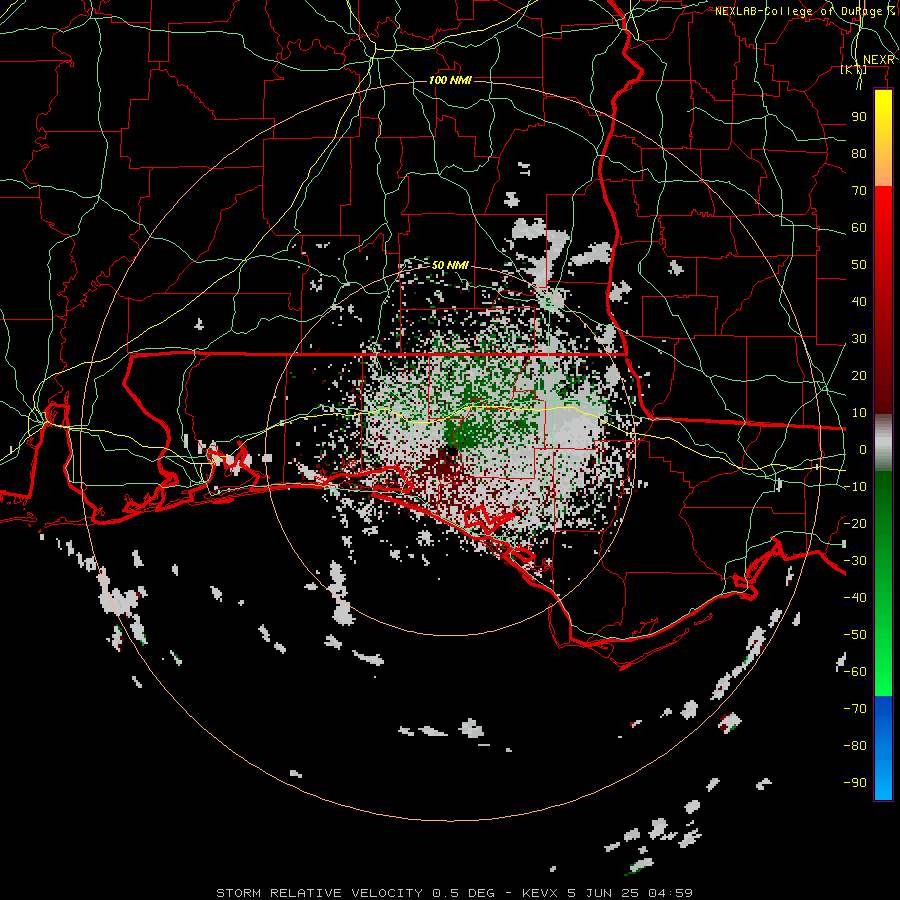Click the "30" value on velocity scale
The width and height of the screenshot is (900, 900).
(859, 339)
